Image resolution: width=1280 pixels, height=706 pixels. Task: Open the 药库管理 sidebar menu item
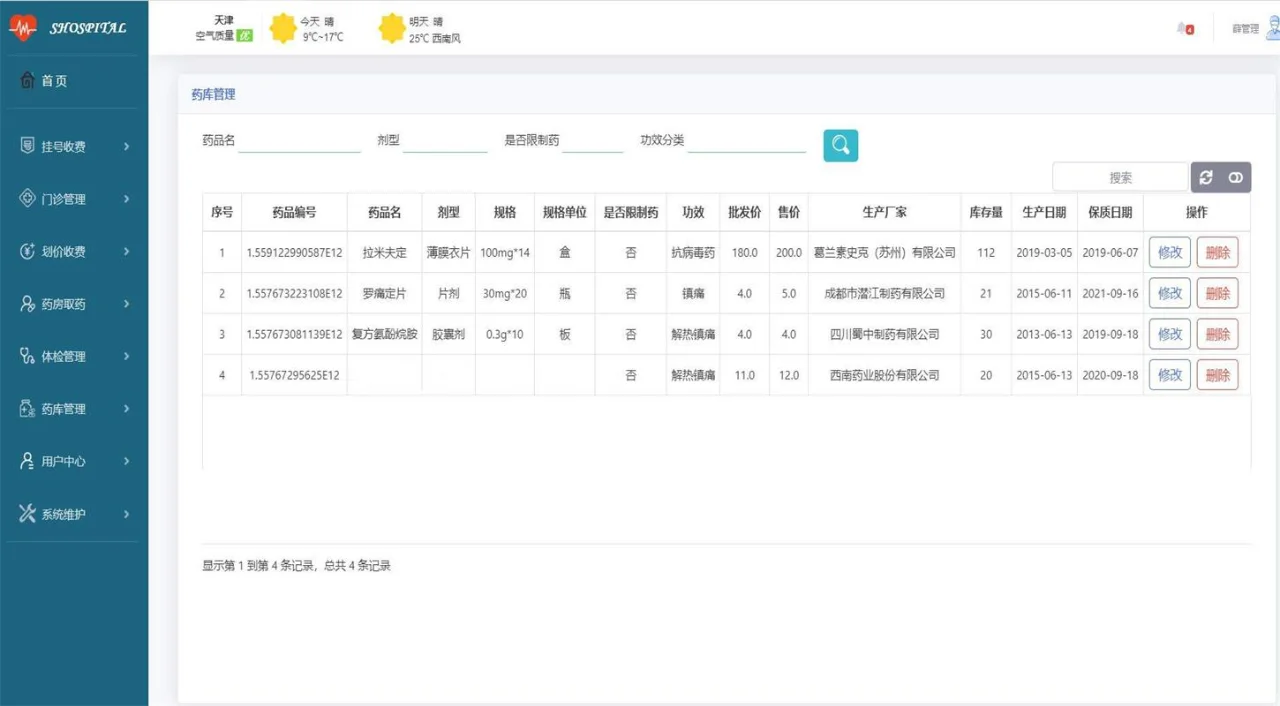[x=64, y=409]
